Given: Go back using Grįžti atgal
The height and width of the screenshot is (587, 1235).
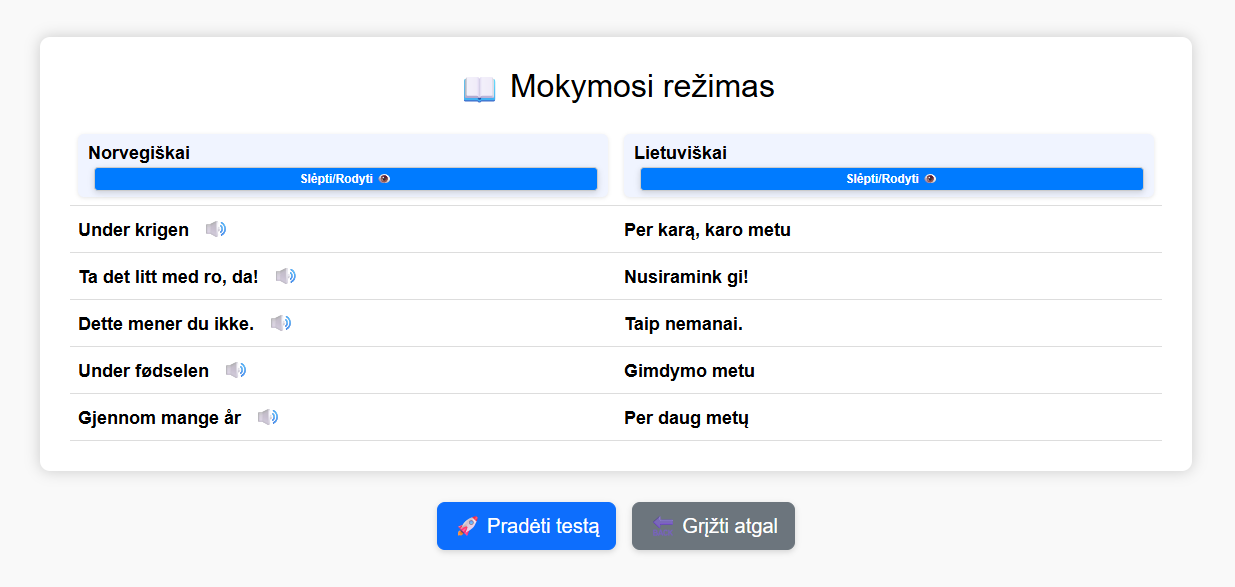Looking at the screenshot, I should click(x=713, y=525).
